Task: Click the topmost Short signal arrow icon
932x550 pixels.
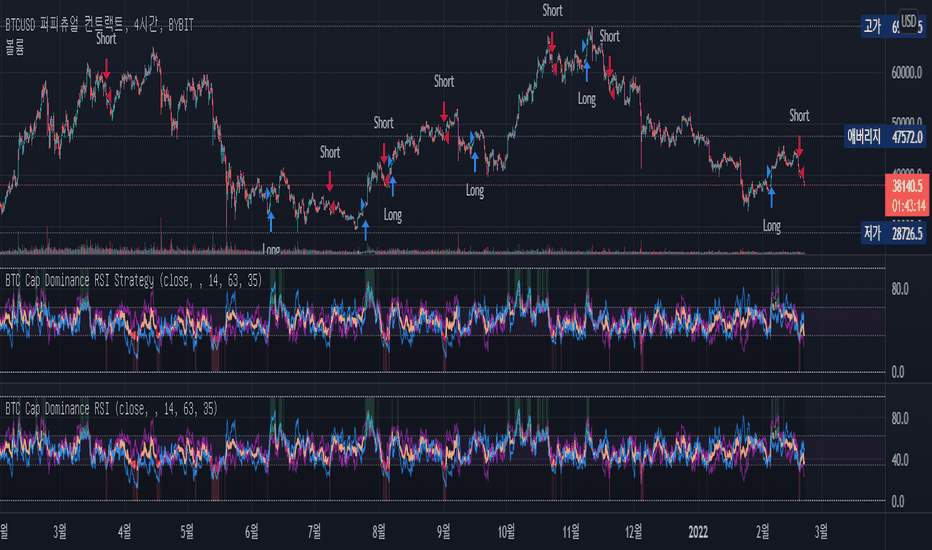Action: (552, 42)
